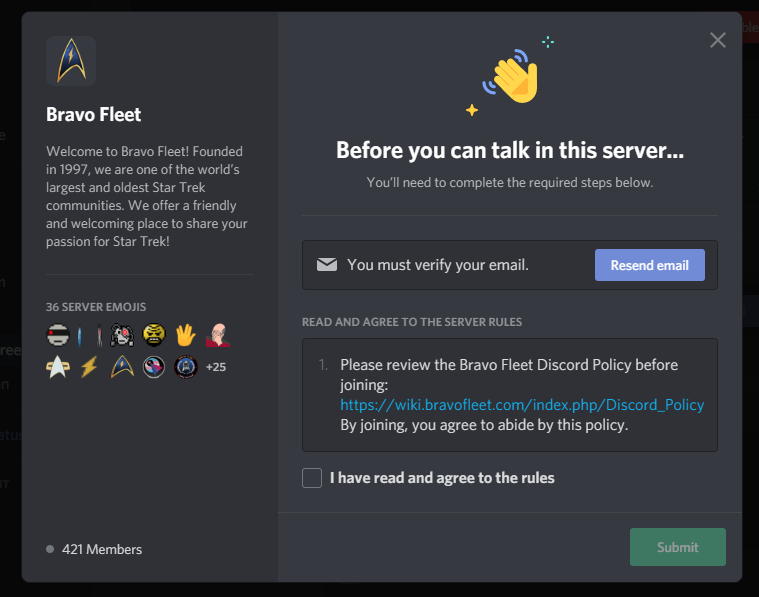Viewport: 759px width, 597px height.
Task: Select the yellow Klingon face emoji
Action: 154,335
